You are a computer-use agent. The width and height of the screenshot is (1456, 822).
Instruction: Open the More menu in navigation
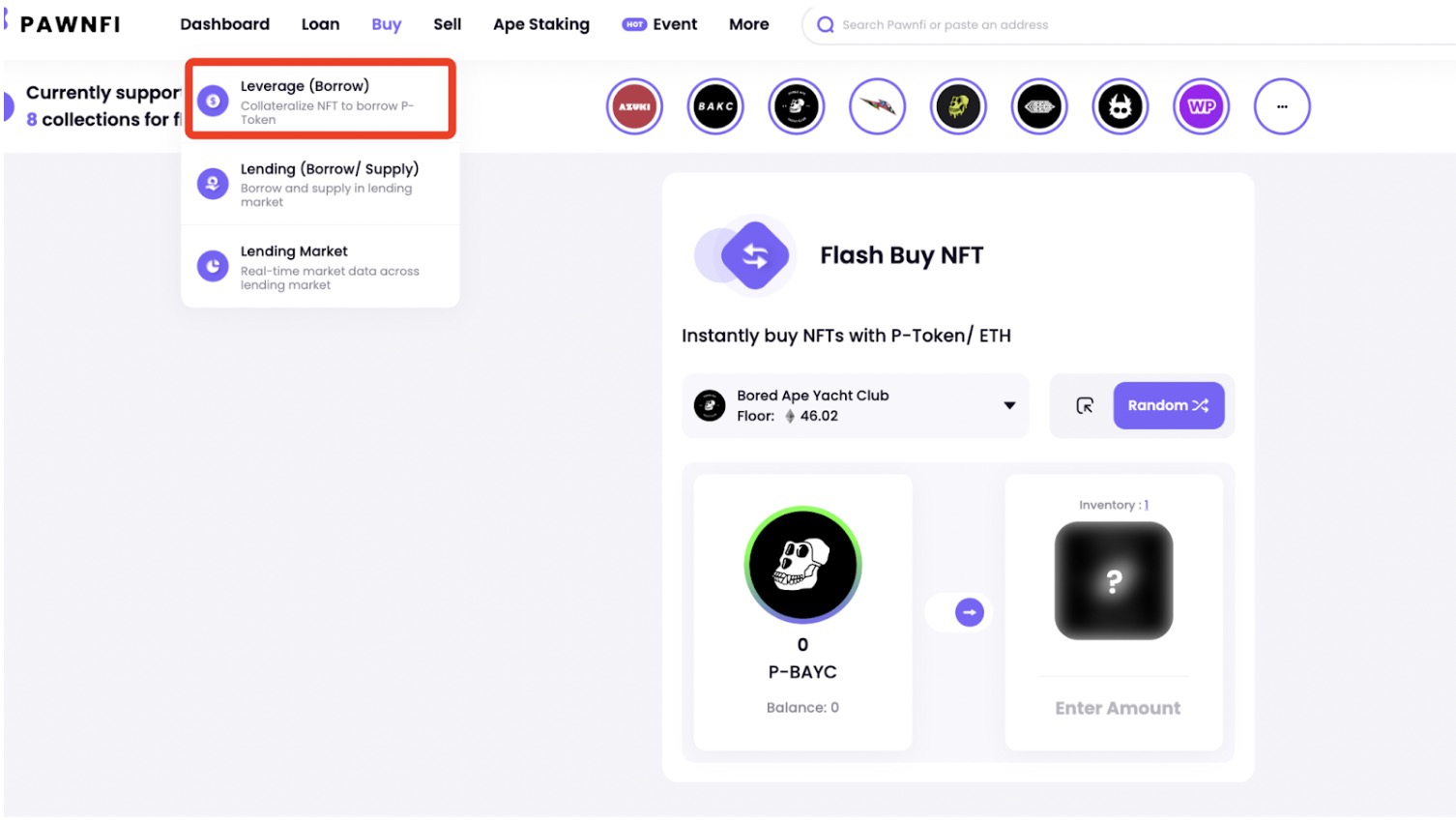(x=748, y=24)
